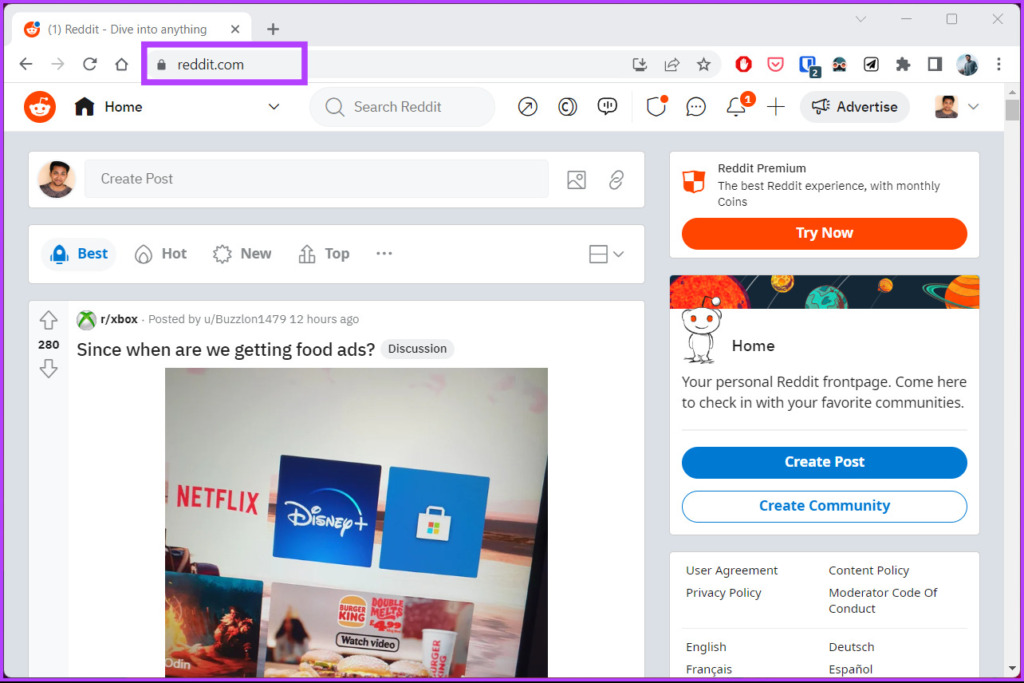
Task: Expand the Home feed dropdown
Action: coord(274,106)
